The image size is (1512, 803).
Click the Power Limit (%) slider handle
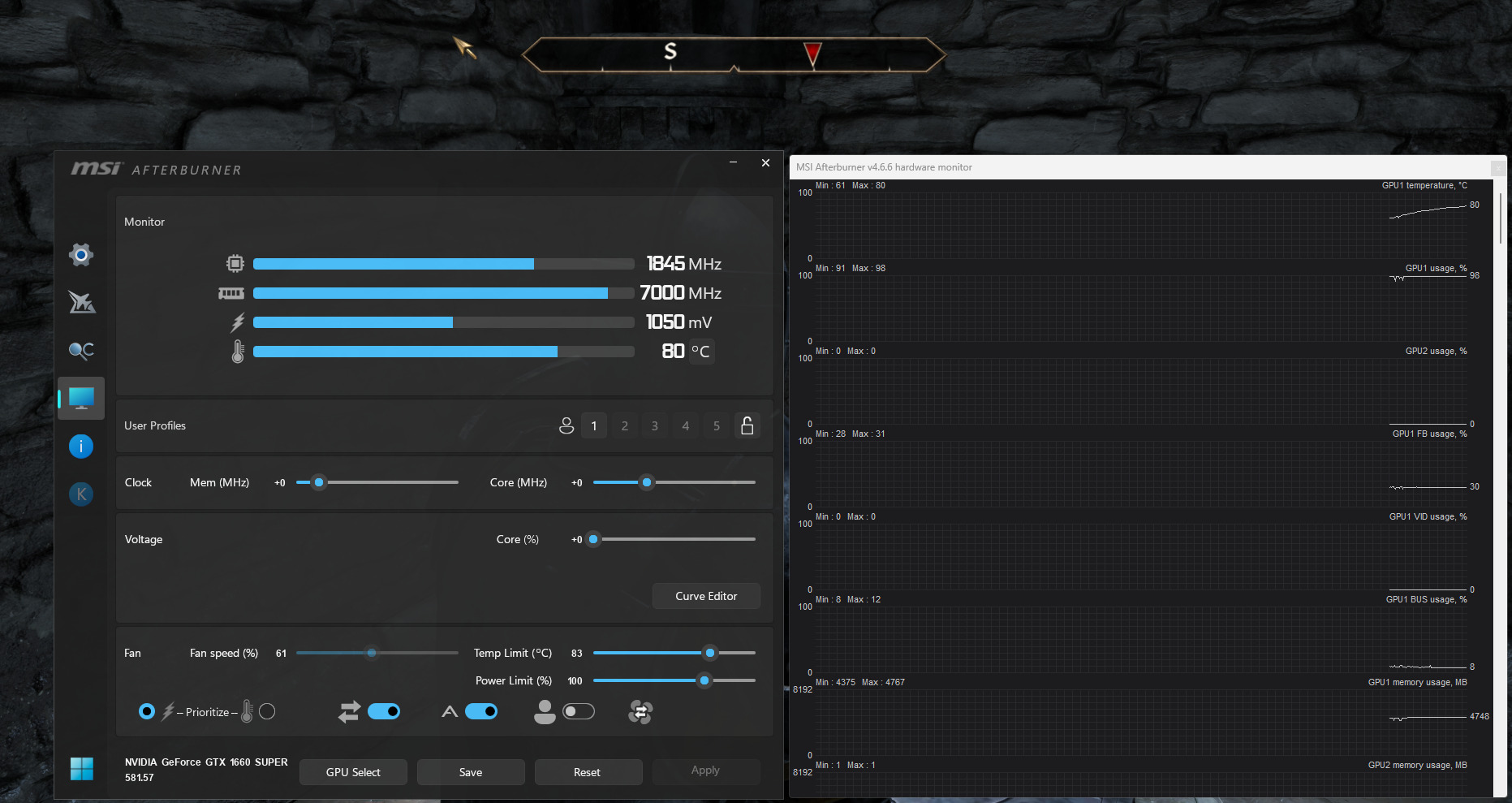(x=704, y=680)
